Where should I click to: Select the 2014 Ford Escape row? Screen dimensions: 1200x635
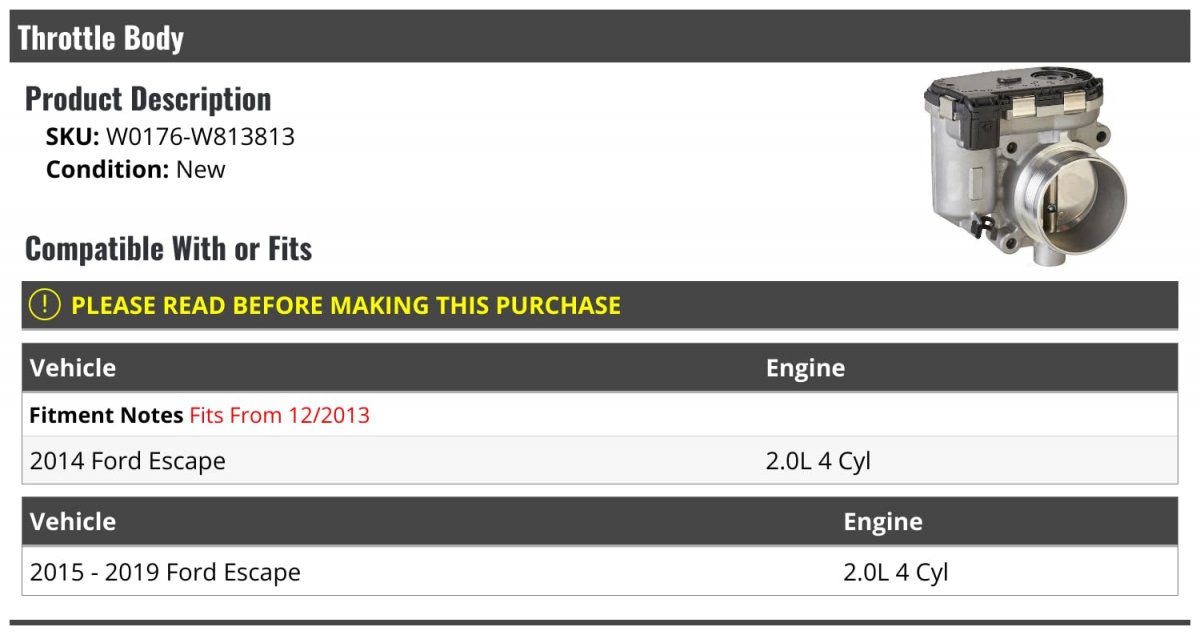pos(128,461)
